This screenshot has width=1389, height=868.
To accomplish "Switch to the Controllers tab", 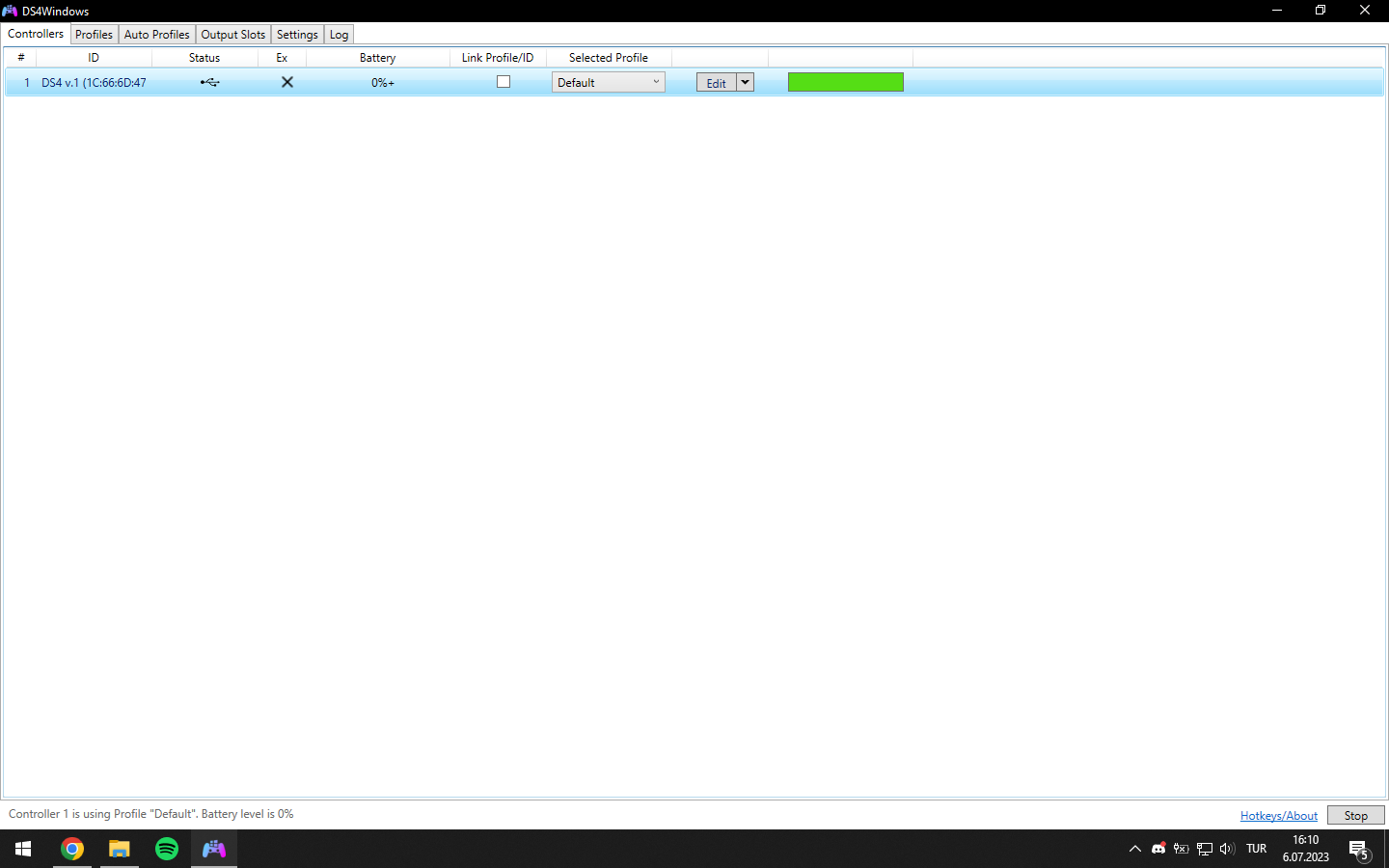I will [x=36, y=34].
